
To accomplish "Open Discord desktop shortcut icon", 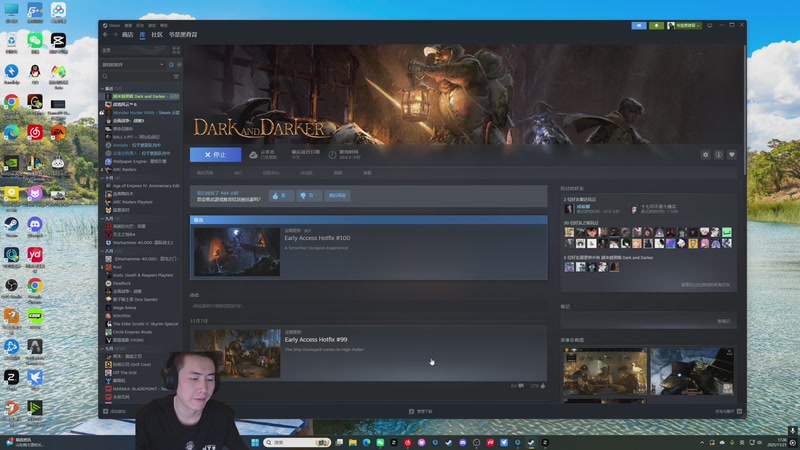I will click(x=35, y=225).
